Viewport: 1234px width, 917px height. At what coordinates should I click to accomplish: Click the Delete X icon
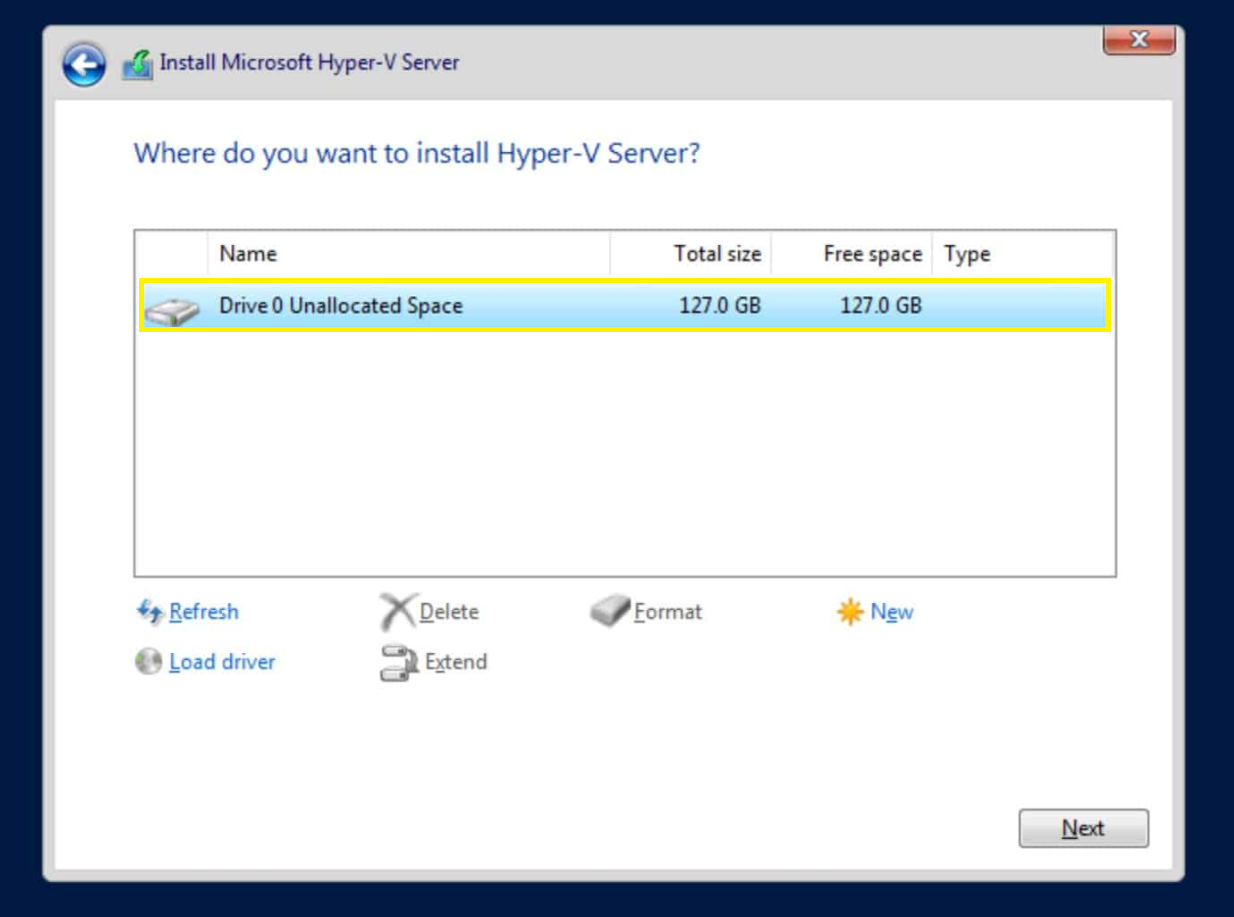click(397, 612)
